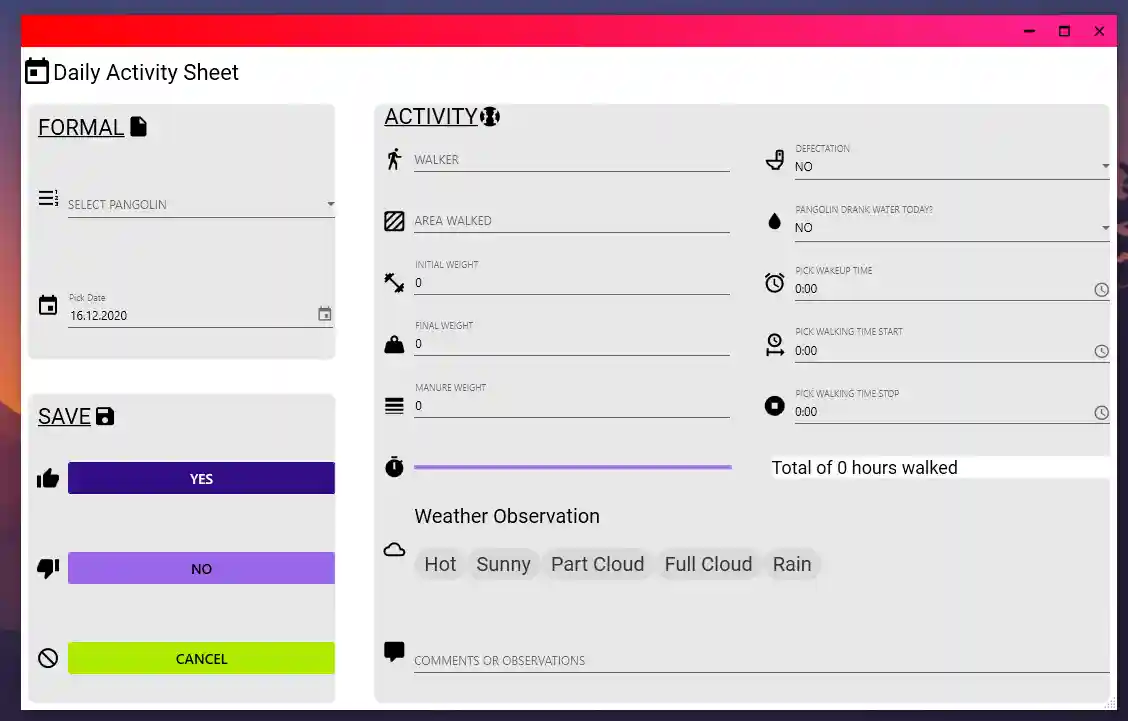Image resolution: width=1128 pixels, height=721 pixels.
Task: Close the Daily Activity Sheet window
Action: pyautogui.click(x=1099, y=31)
